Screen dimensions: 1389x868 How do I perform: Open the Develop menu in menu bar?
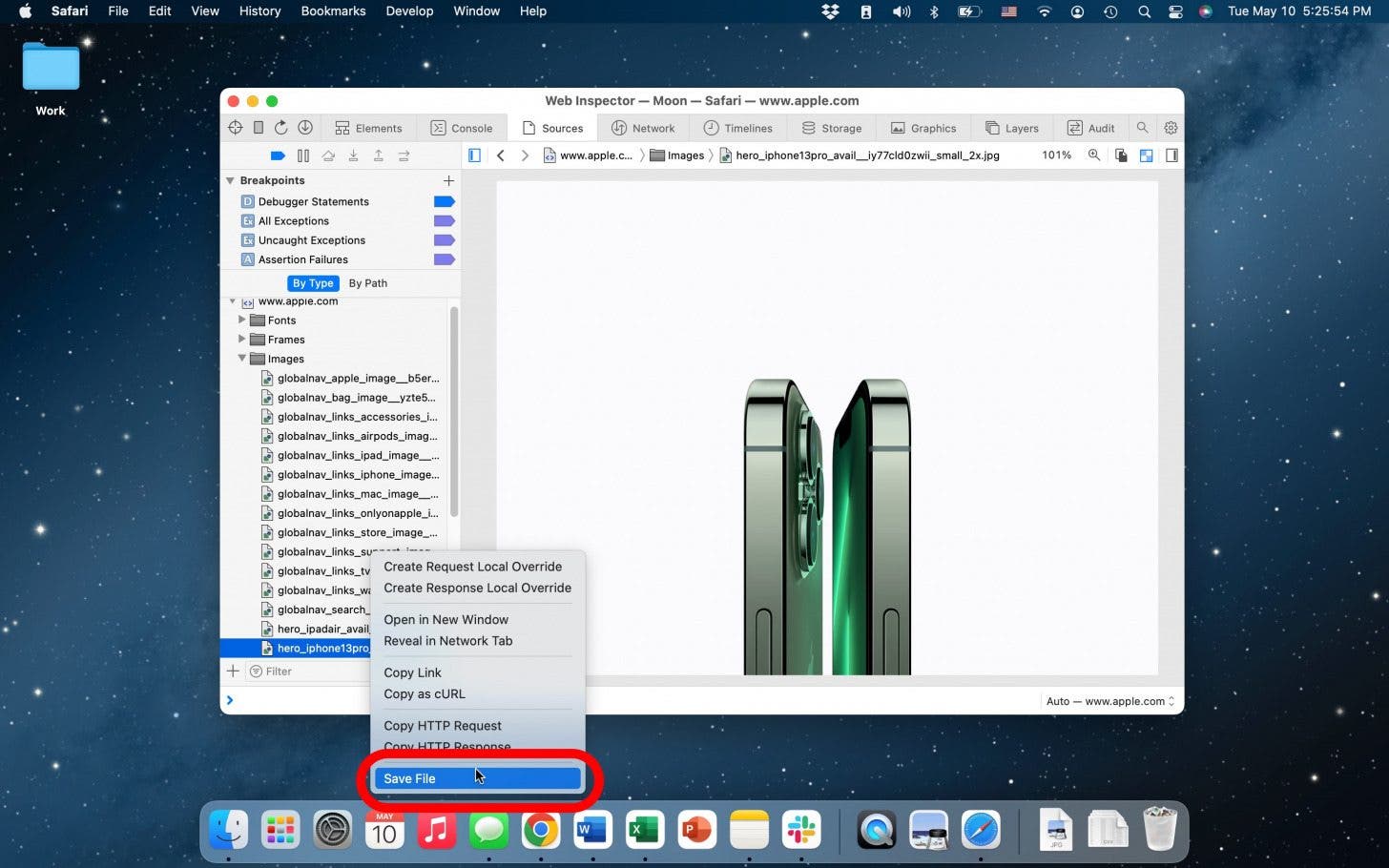point(409,11)
